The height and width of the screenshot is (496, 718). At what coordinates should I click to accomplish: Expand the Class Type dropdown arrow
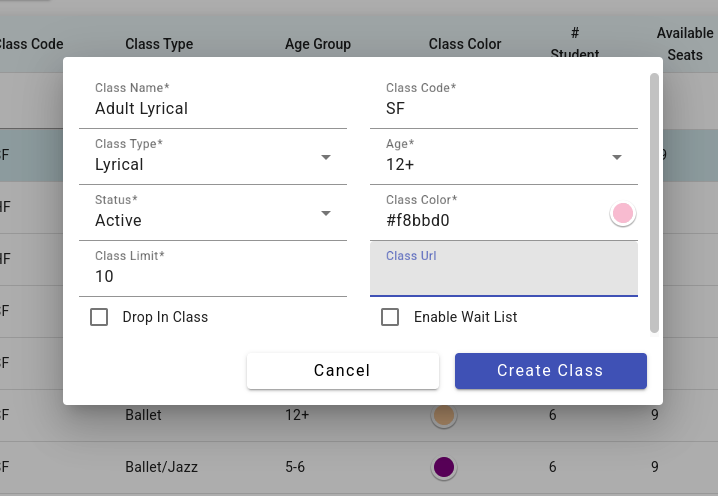coord(326,157)
